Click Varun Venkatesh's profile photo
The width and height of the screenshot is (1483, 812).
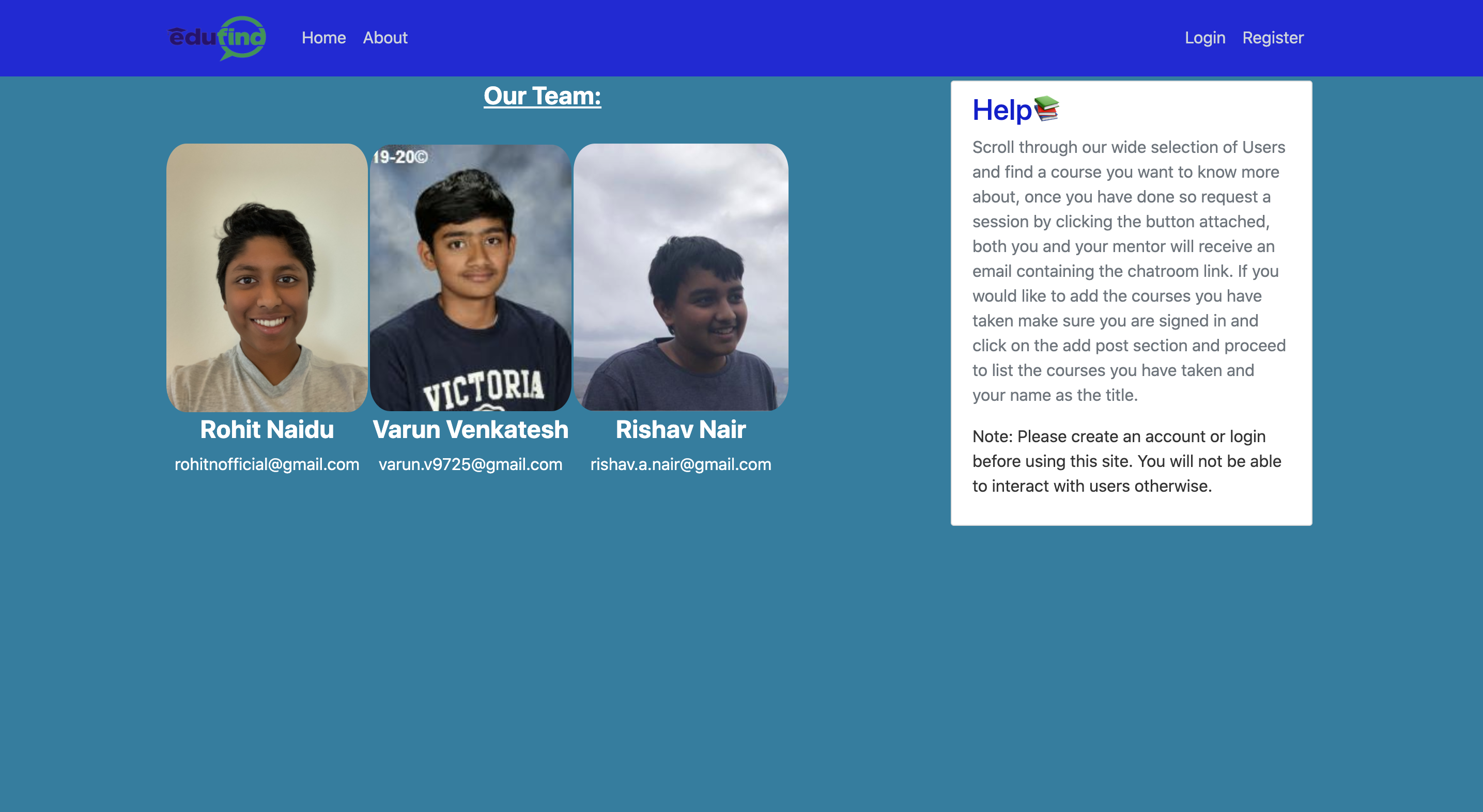(470, 277)
